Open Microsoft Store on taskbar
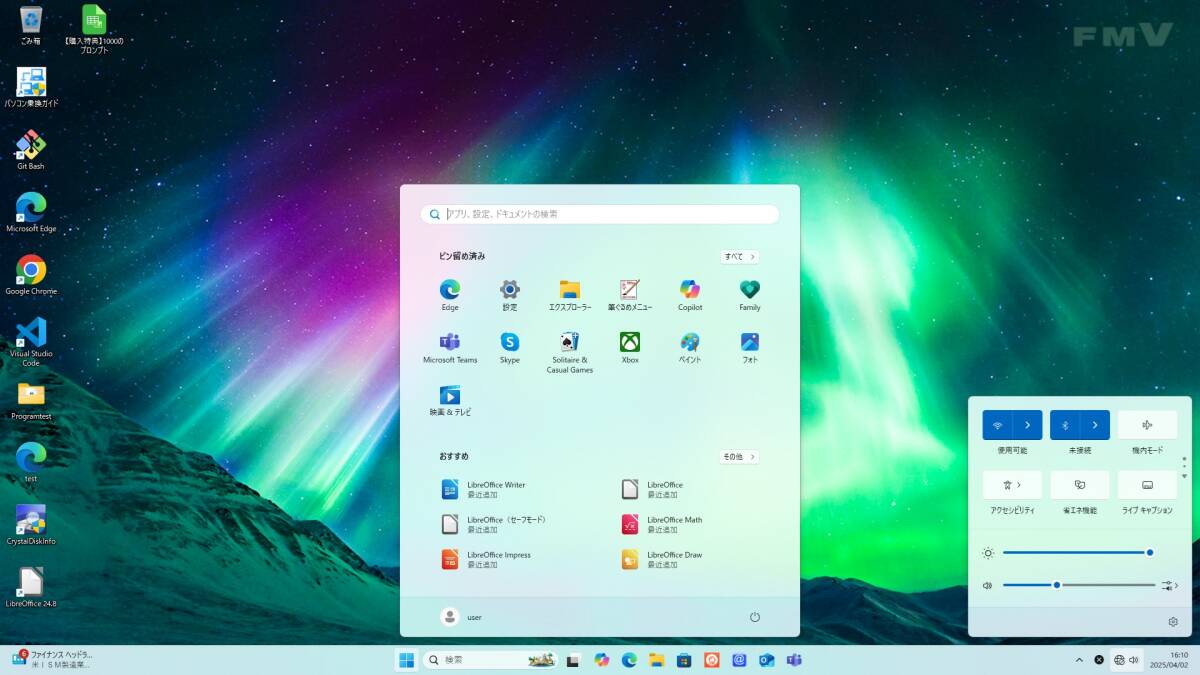 685,660
